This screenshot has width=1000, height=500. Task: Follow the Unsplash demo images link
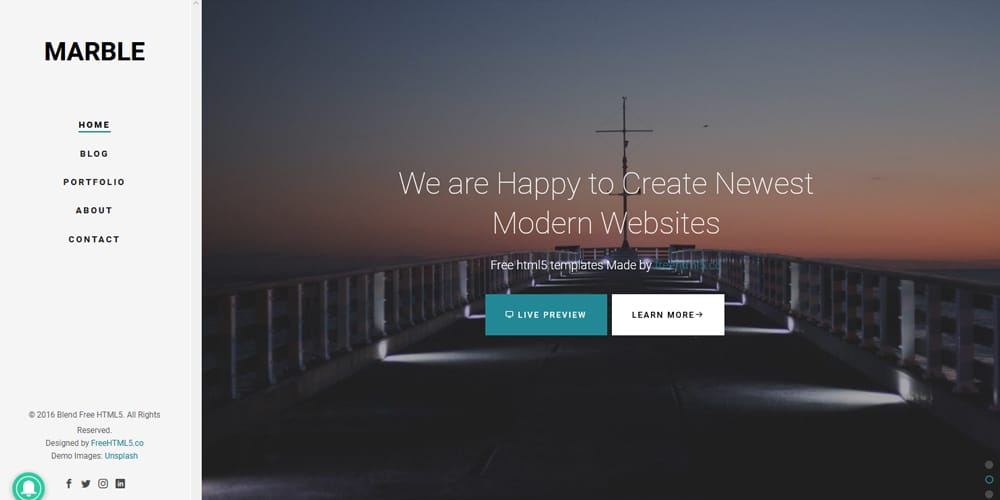pos(121,456)
